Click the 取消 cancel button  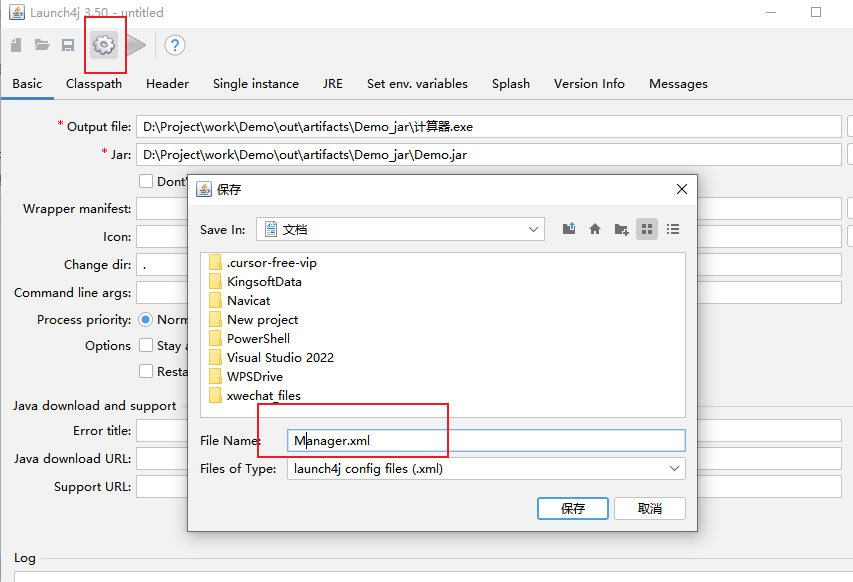point(650,509)
